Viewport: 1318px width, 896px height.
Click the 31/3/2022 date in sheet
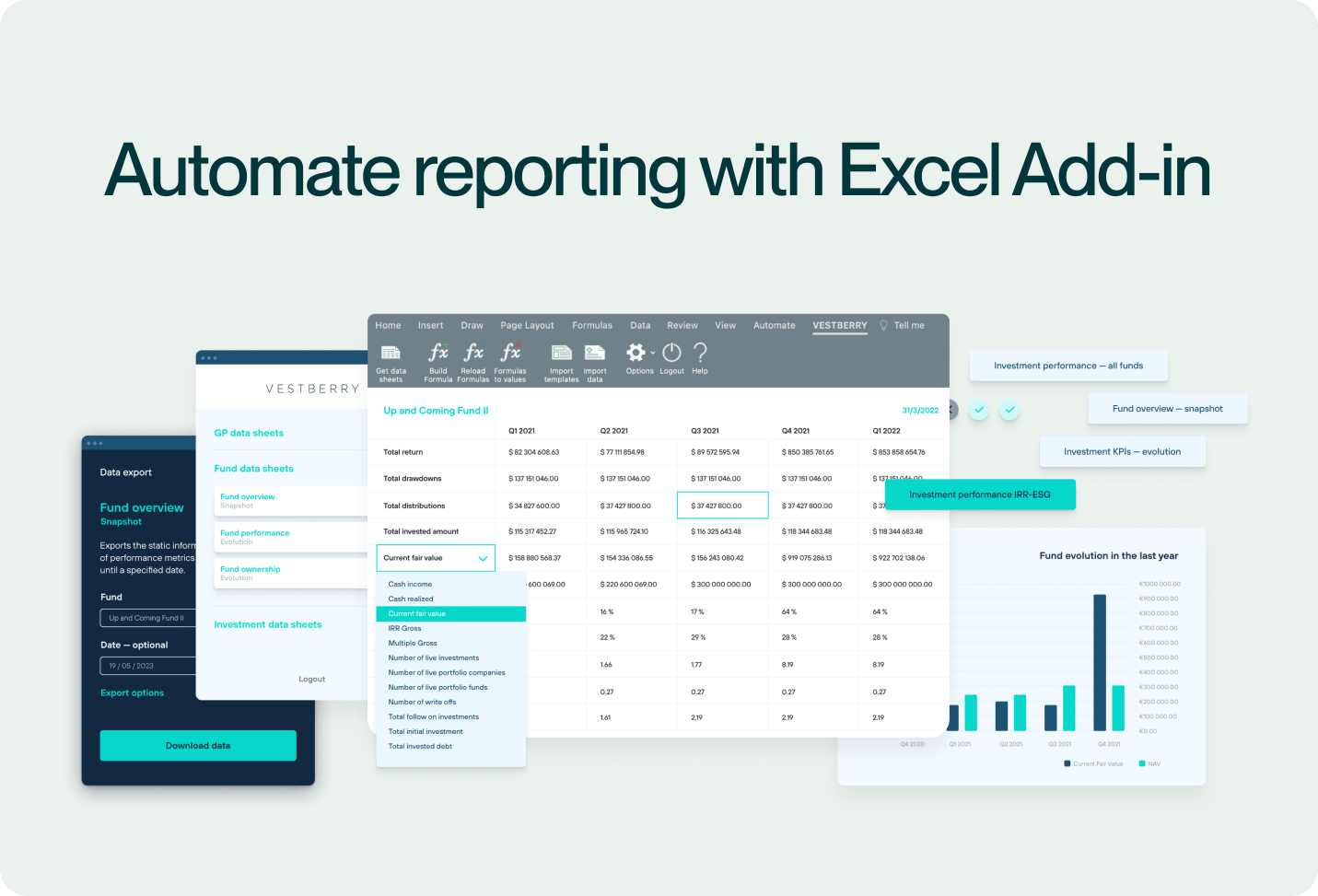[x=920, y=411]
